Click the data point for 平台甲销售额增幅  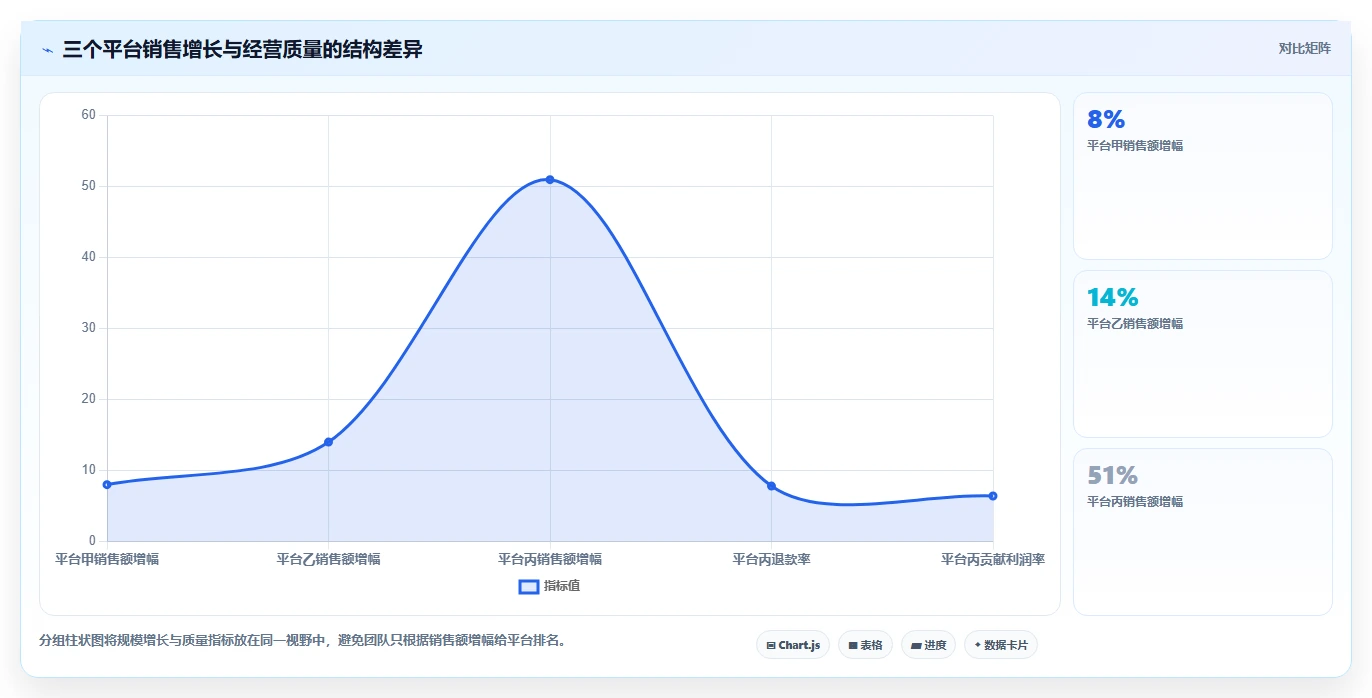pos(107,484)
